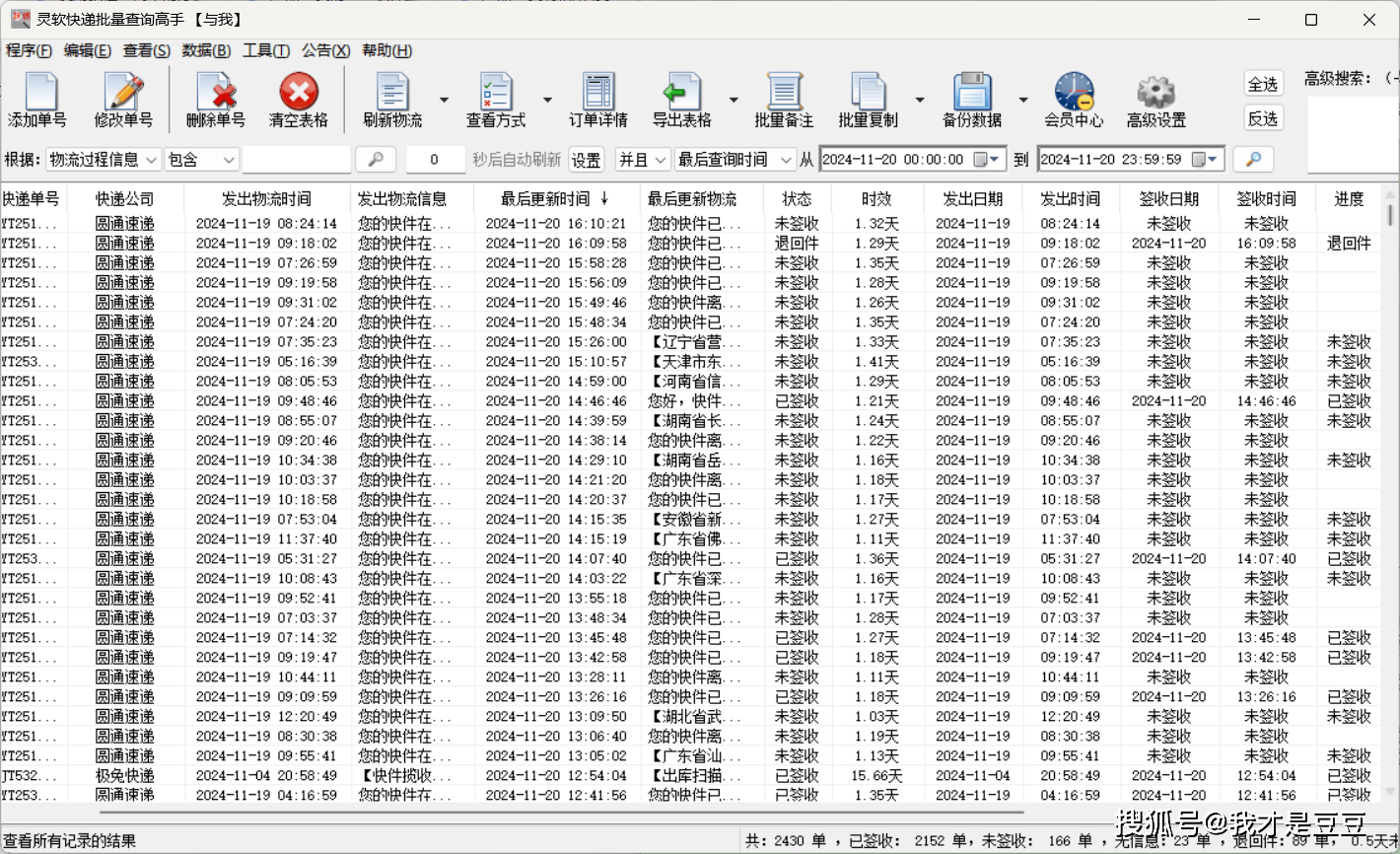
Task: Click the 查看方式 checklist icon
Action: [x=496, y=93]
